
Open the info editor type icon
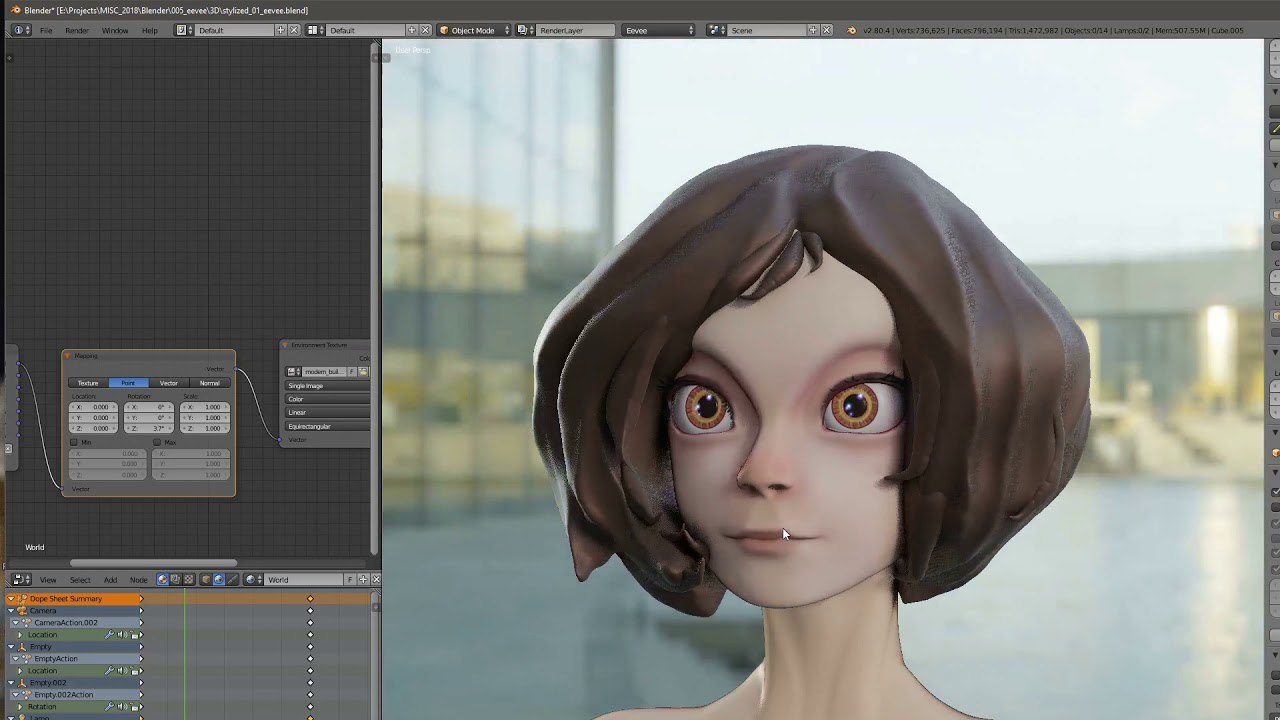pyautogui.click(x=20, y=30)
